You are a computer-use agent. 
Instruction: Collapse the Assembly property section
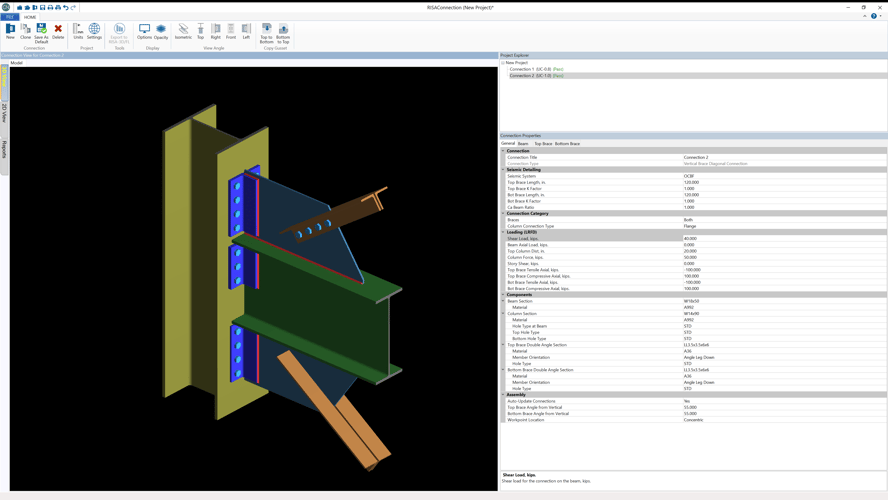(503, 395)
